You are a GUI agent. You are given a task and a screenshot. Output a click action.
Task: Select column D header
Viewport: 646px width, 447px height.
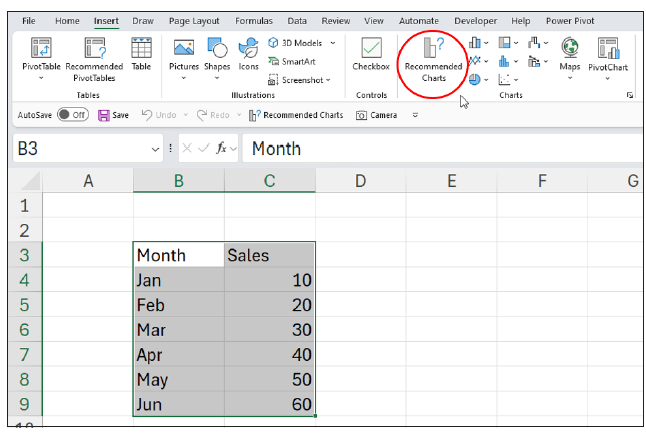click(360, 180)
